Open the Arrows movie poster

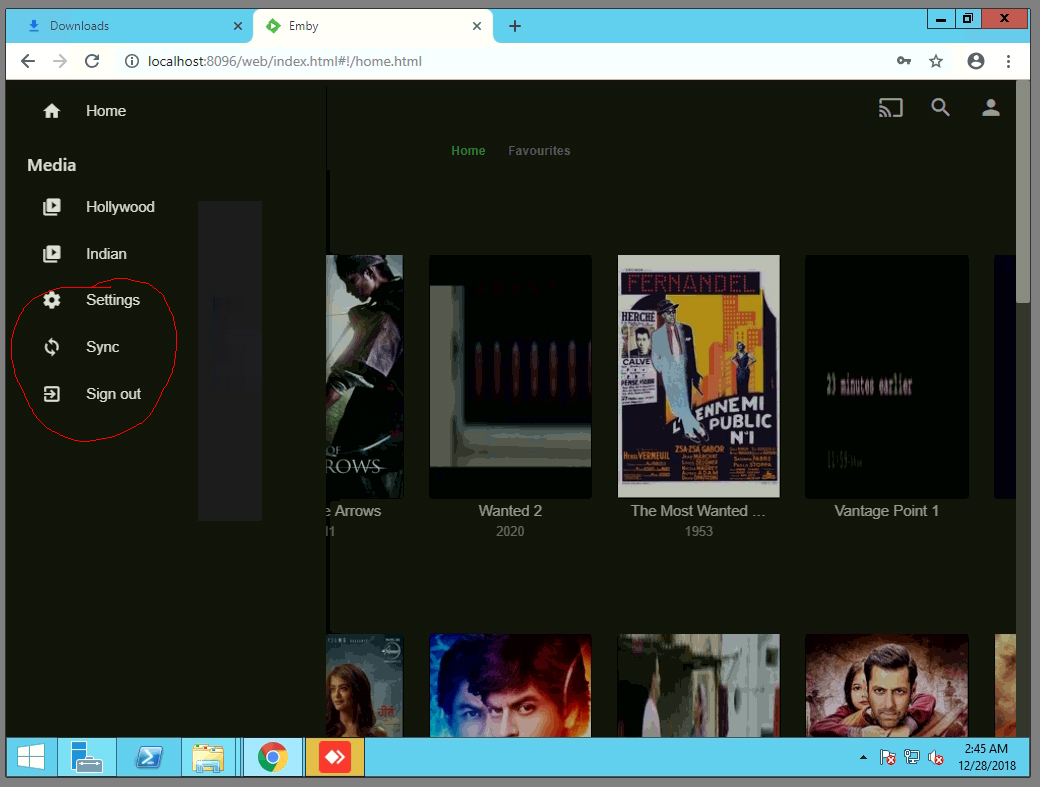pos(365,377)
